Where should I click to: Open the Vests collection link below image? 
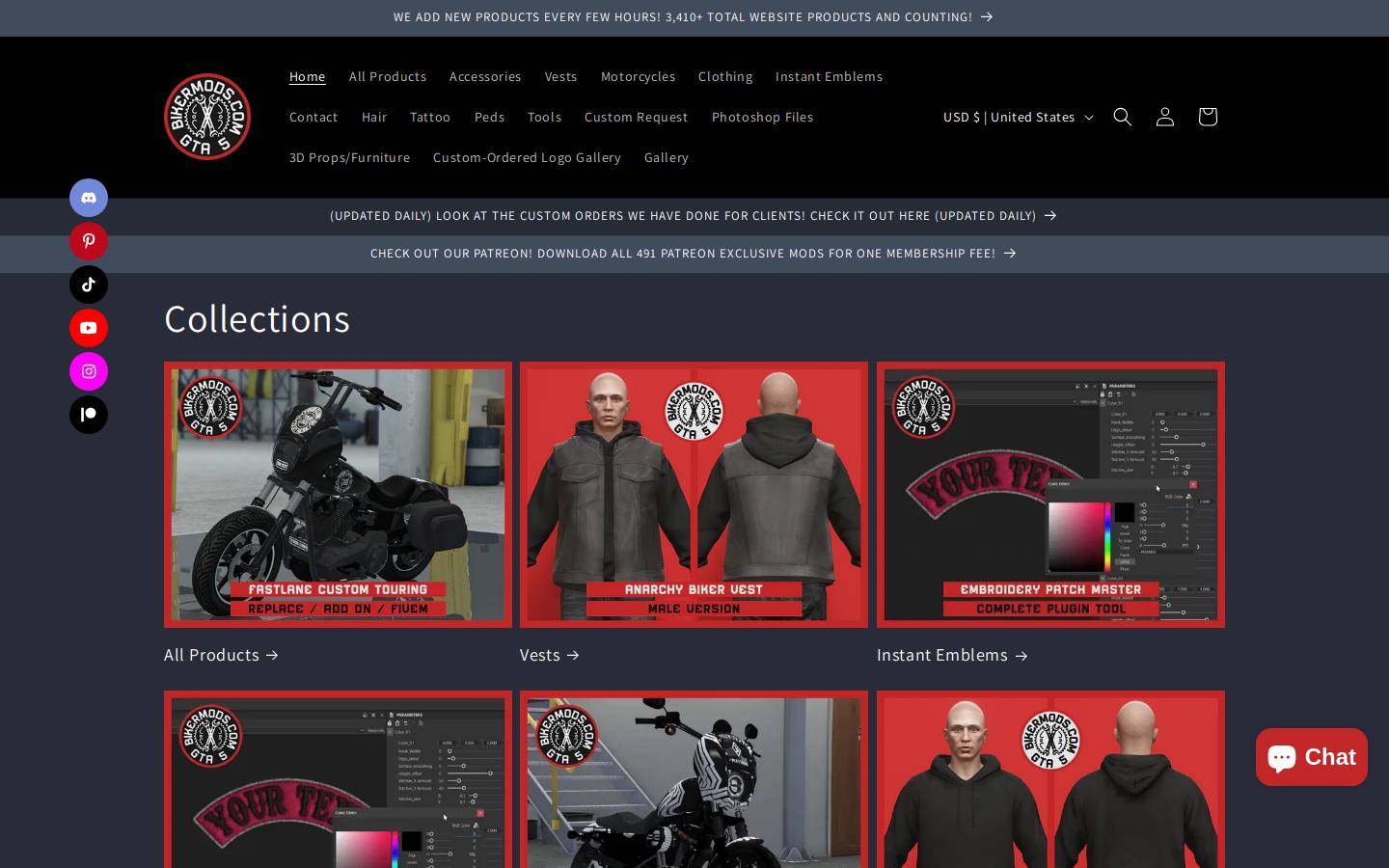[550, 655]
